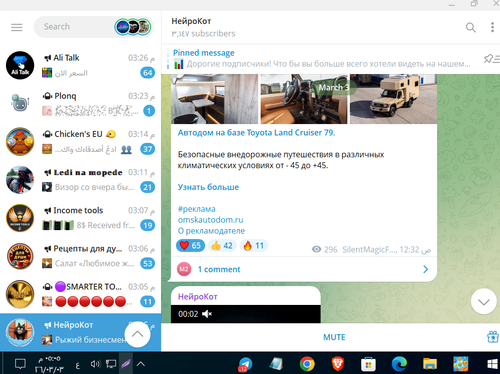
Task: Click the 37 unread badge on Chicken's EU
Action: [x=148, y=149]
